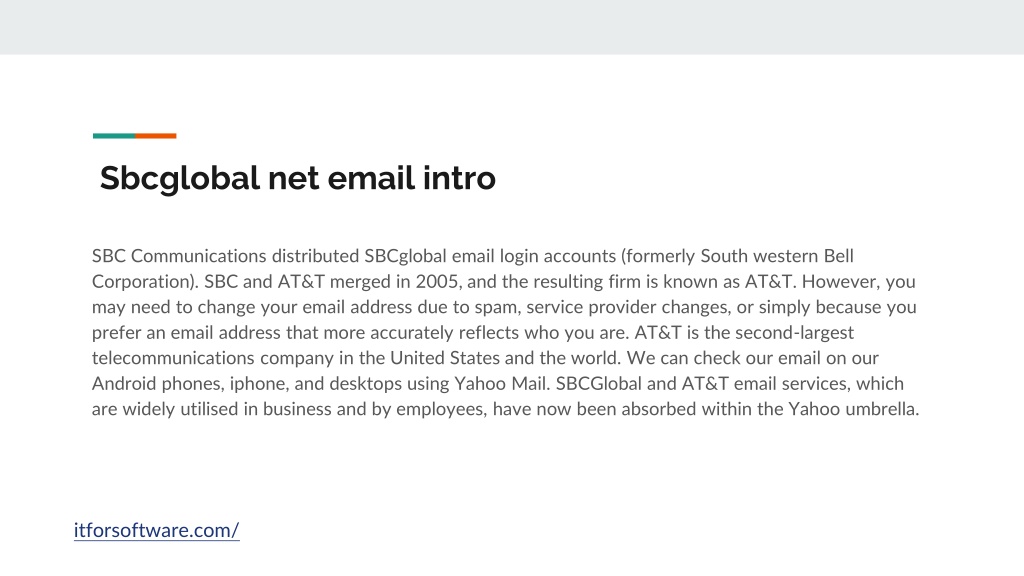Click 'United States' in the body paragraph

[x=445, y=358]
